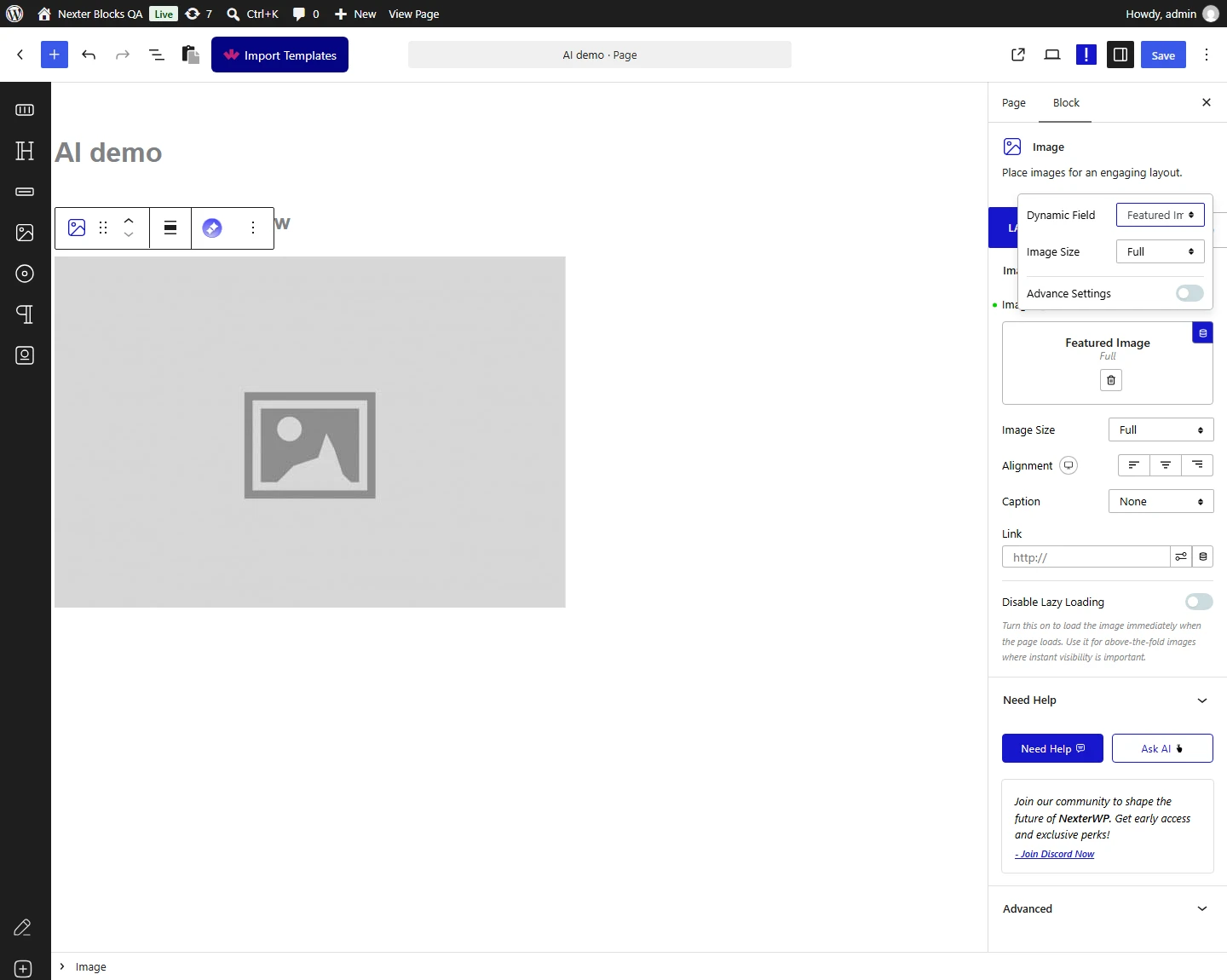Open block toolbar more options
This screenshot has width=1227, height=980.
(x=253, y=228)
